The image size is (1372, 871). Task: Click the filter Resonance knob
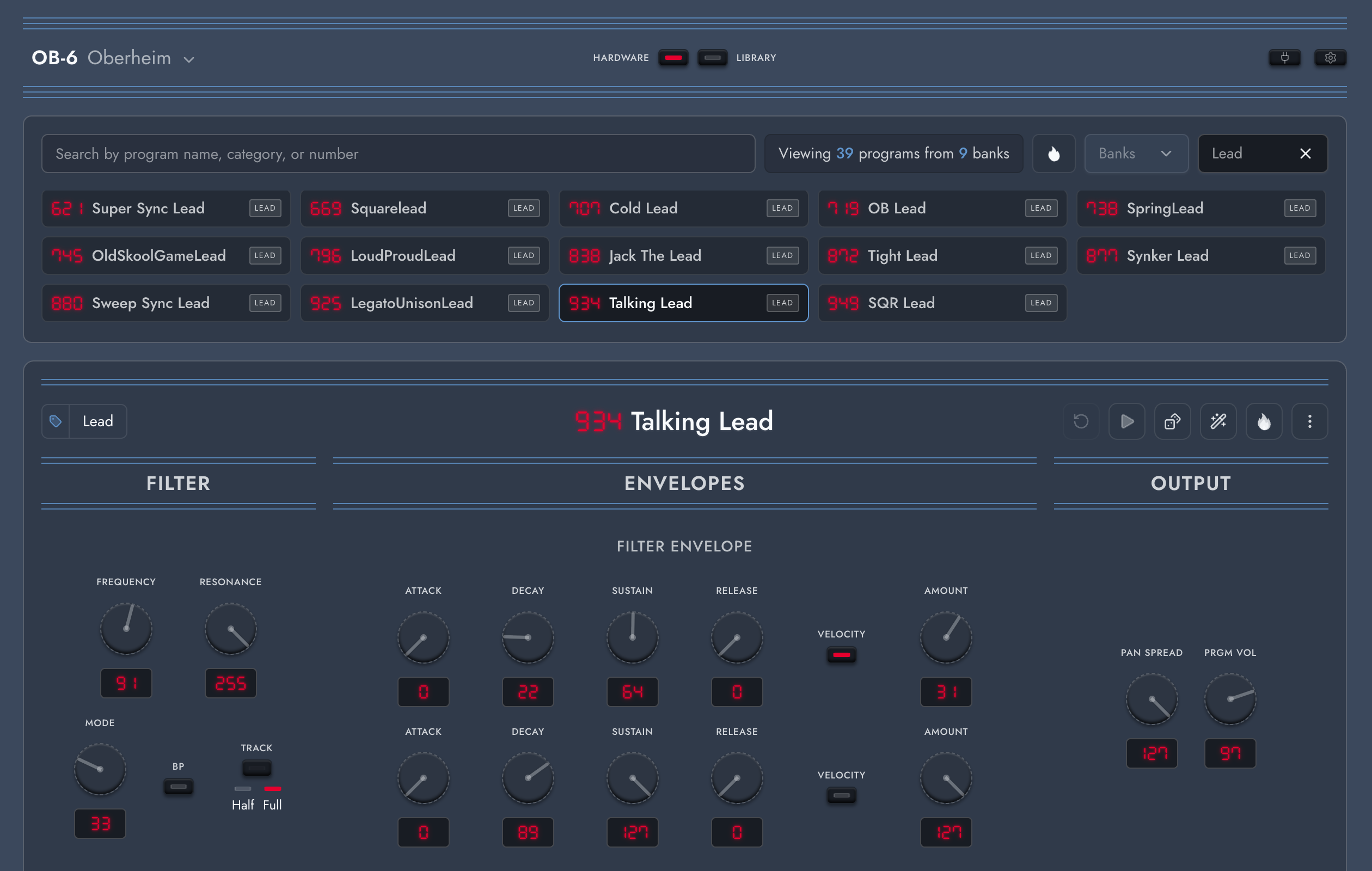click(x=230, y=628)
